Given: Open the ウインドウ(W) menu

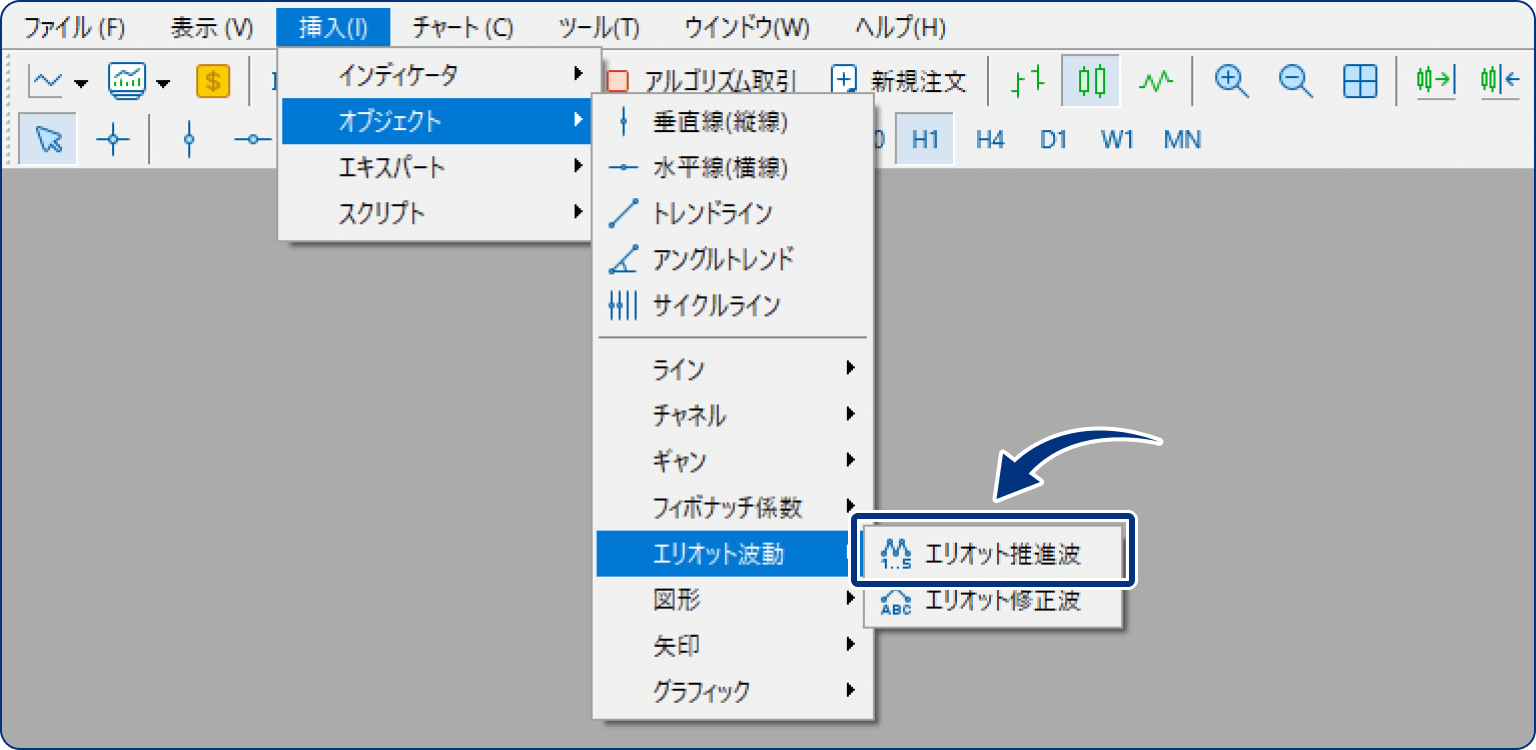Looking at the screenshot, I should [x=747, y=28].
